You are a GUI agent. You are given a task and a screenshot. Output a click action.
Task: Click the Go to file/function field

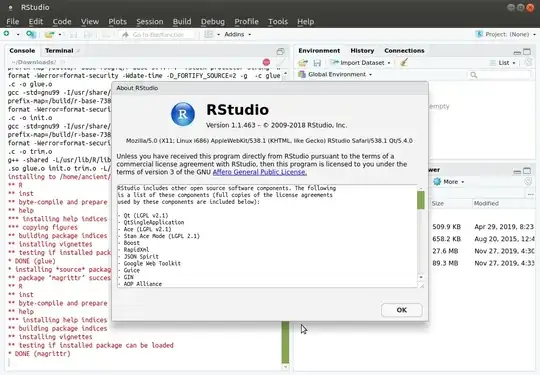pos(156,34)
